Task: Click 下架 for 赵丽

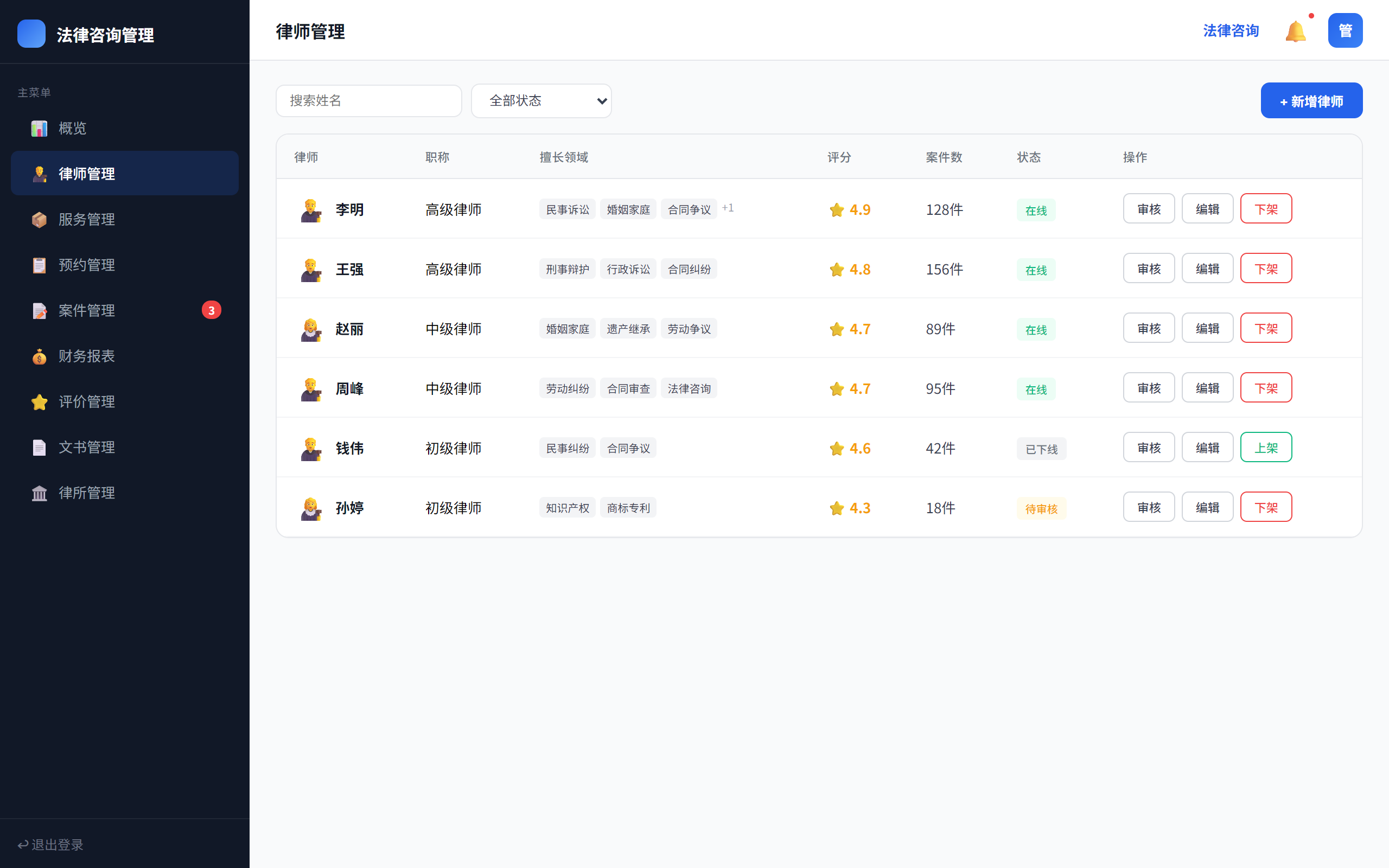Action: (x=1266, y=328)
